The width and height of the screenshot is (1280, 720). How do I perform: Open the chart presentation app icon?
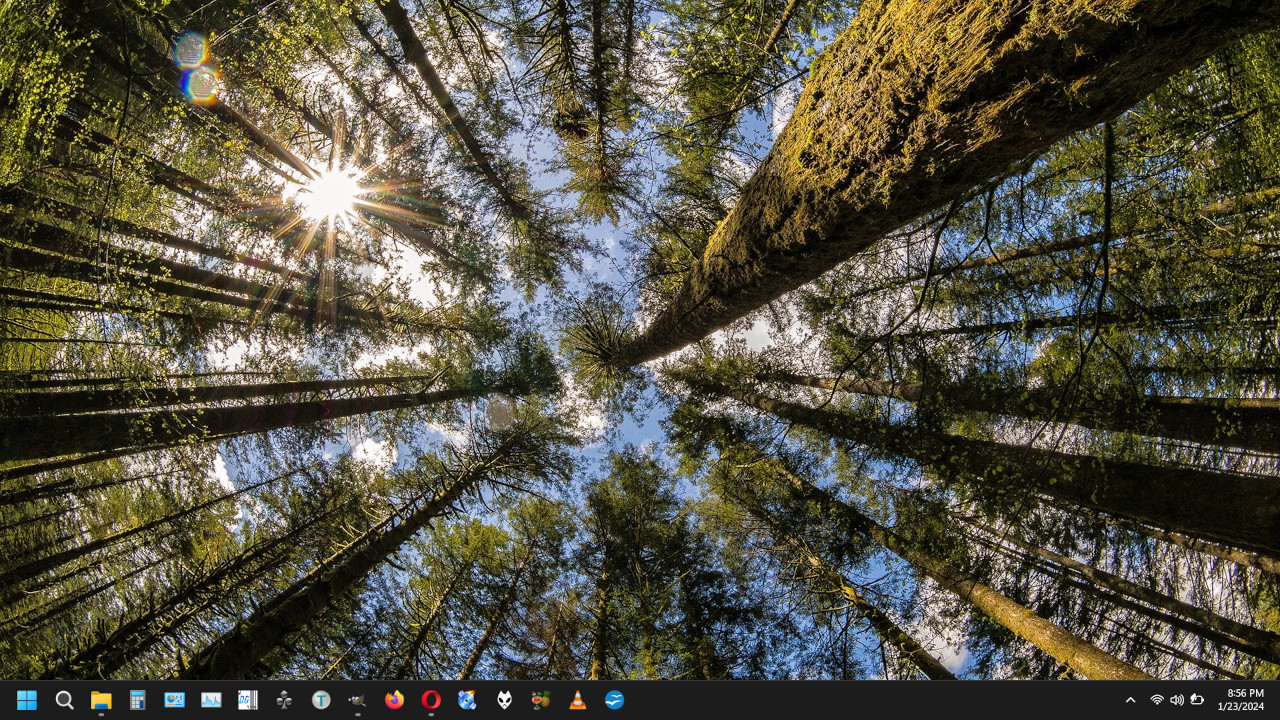tap(174, 700)
